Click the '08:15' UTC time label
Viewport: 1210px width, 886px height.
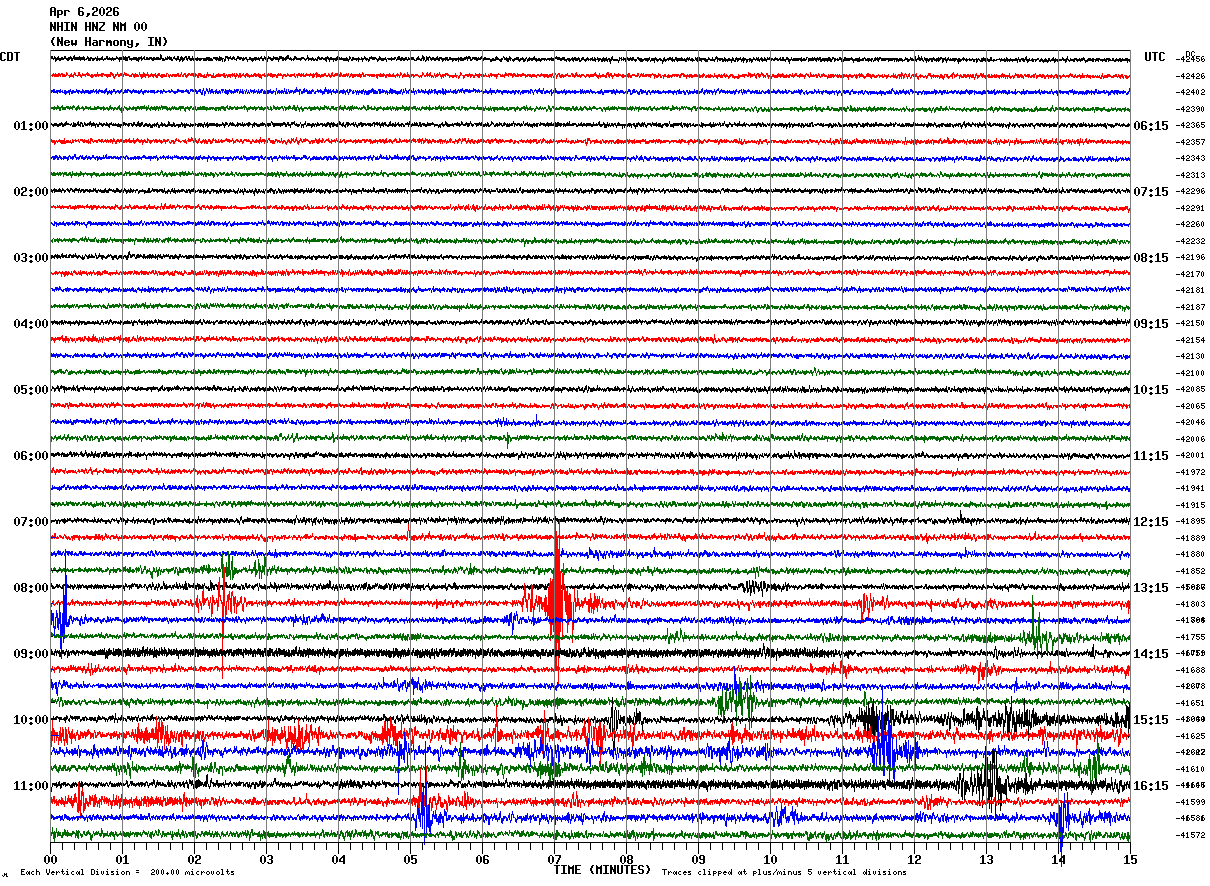[x=1151, y=258]
